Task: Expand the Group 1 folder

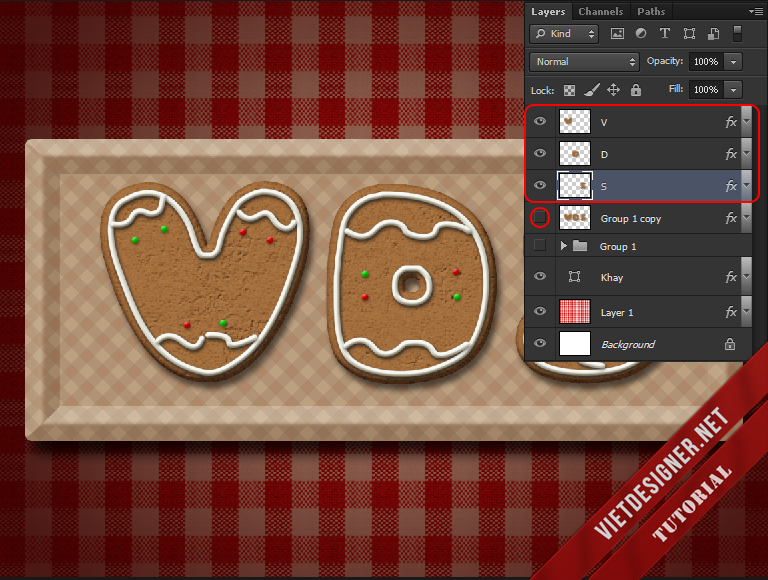Action: pyautogui.click(x=563, y=245)
